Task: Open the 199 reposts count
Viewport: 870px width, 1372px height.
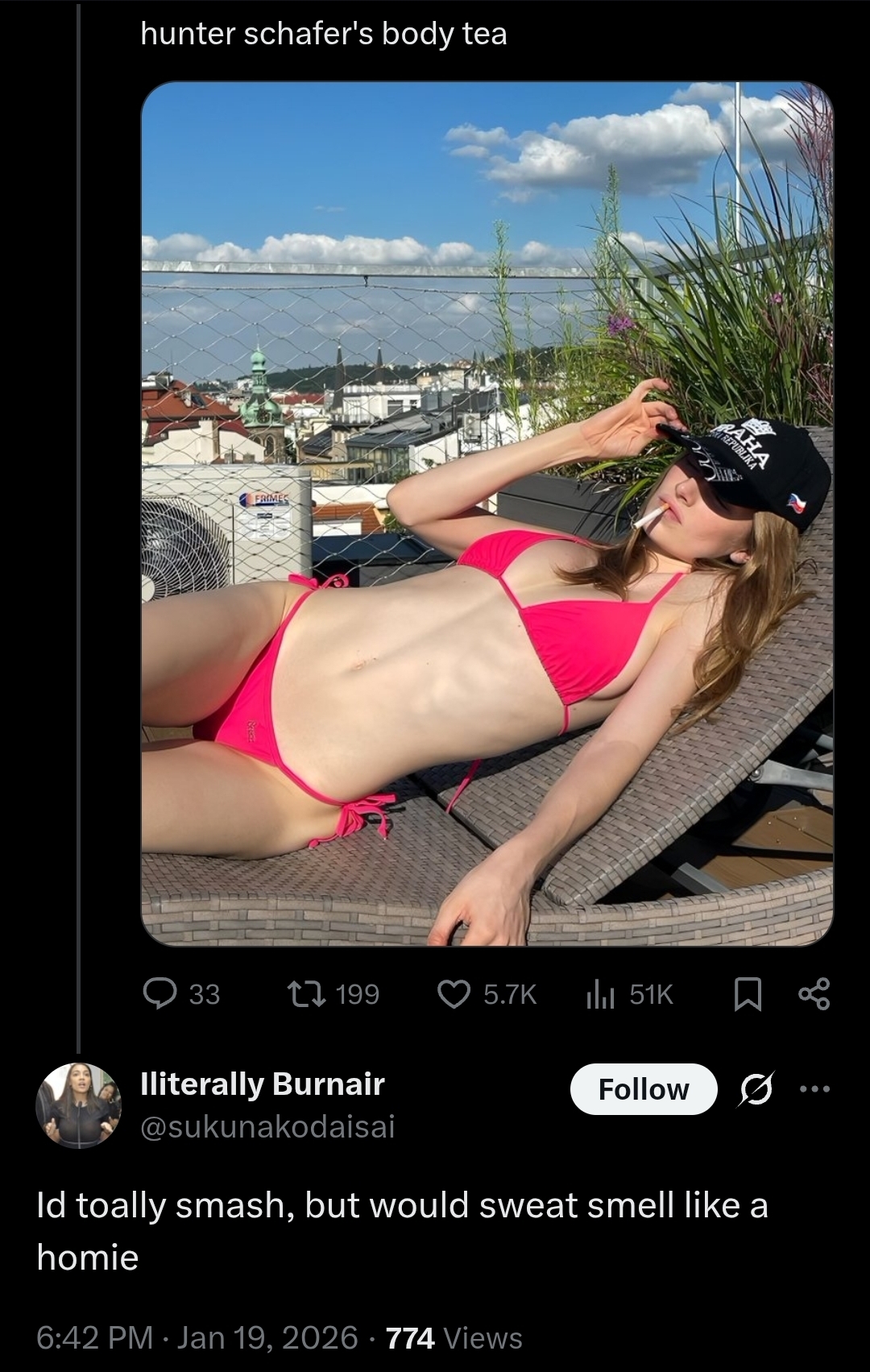Action: click(x=357, y=995)
